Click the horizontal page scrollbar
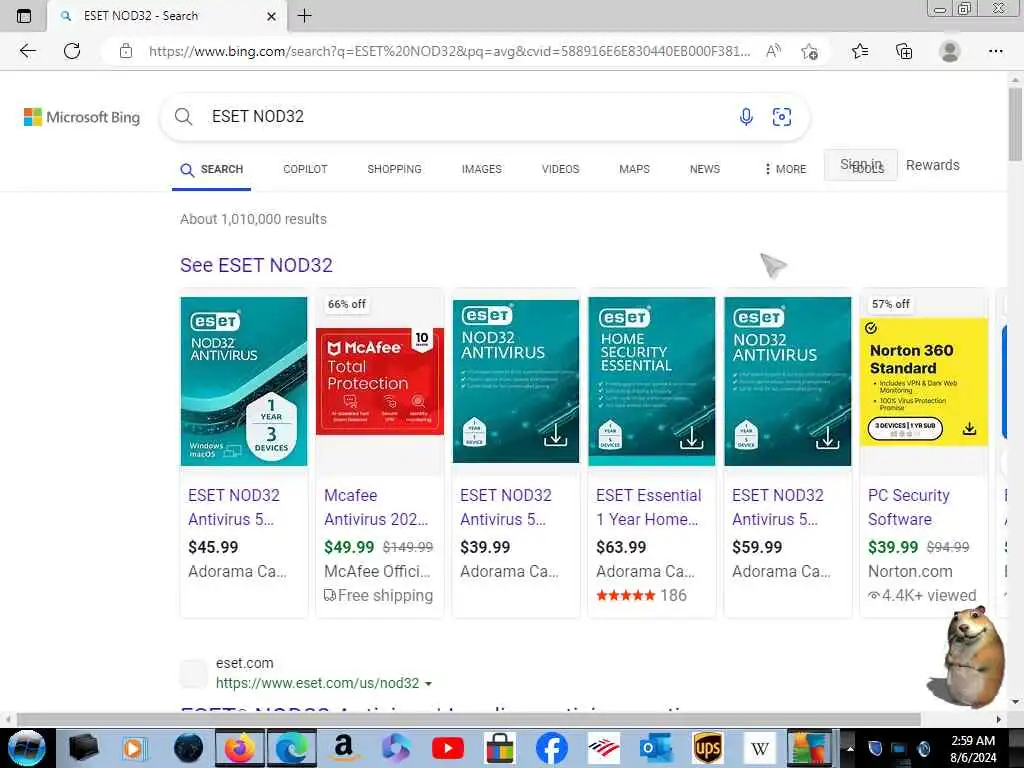Image resolution: width=1024 pixels, height=768 pixels. coord(468,719)
